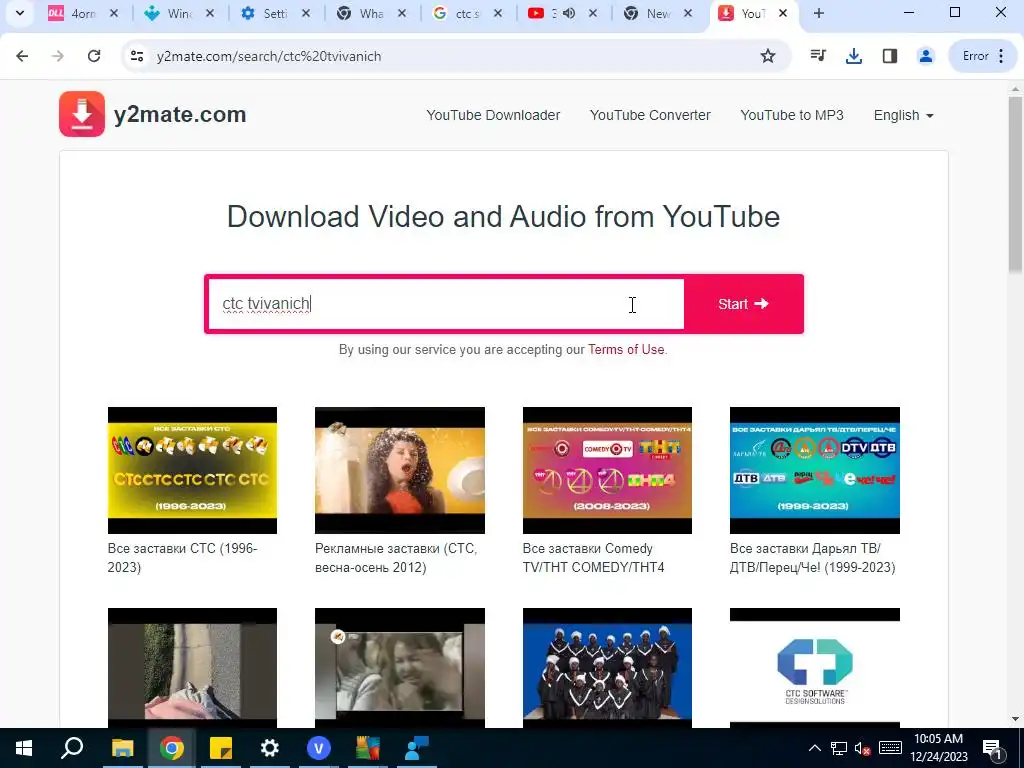Click title Рекламные заставки (СТС, весна-осень 2012)
The height and width of the screenshot is (768, 1024).
396,558
